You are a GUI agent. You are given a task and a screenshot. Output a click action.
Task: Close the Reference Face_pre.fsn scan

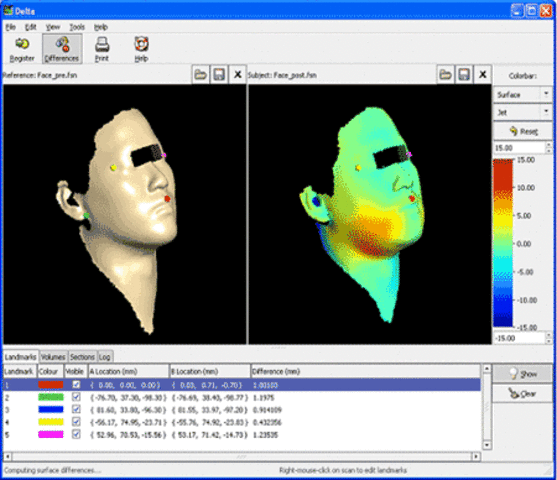pos(237,75)
